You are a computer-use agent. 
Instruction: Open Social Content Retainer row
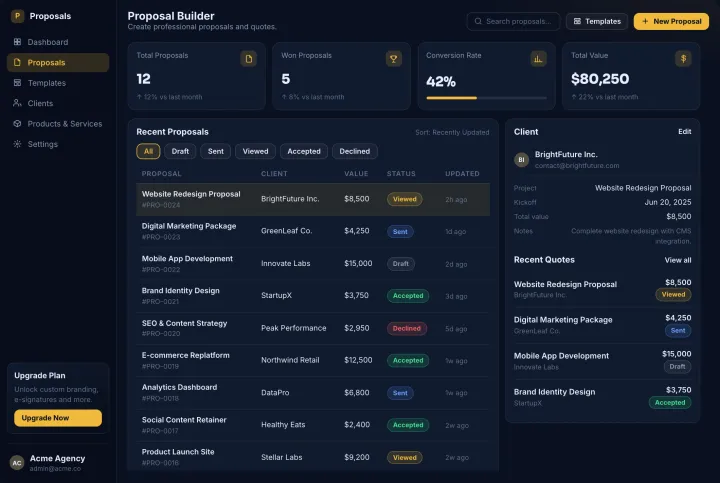tap(313, 425)
